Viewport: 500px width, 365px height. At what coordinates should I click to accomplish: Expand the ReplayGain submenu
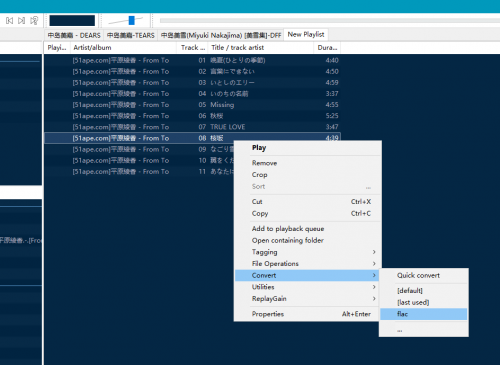308,299
